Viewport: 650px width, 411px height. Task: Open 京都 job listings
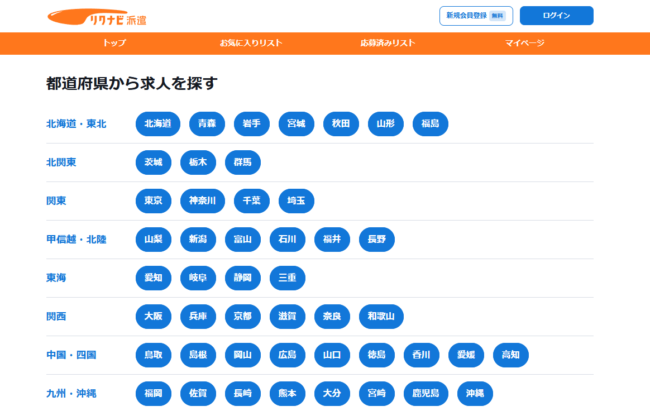pos(243,316)
